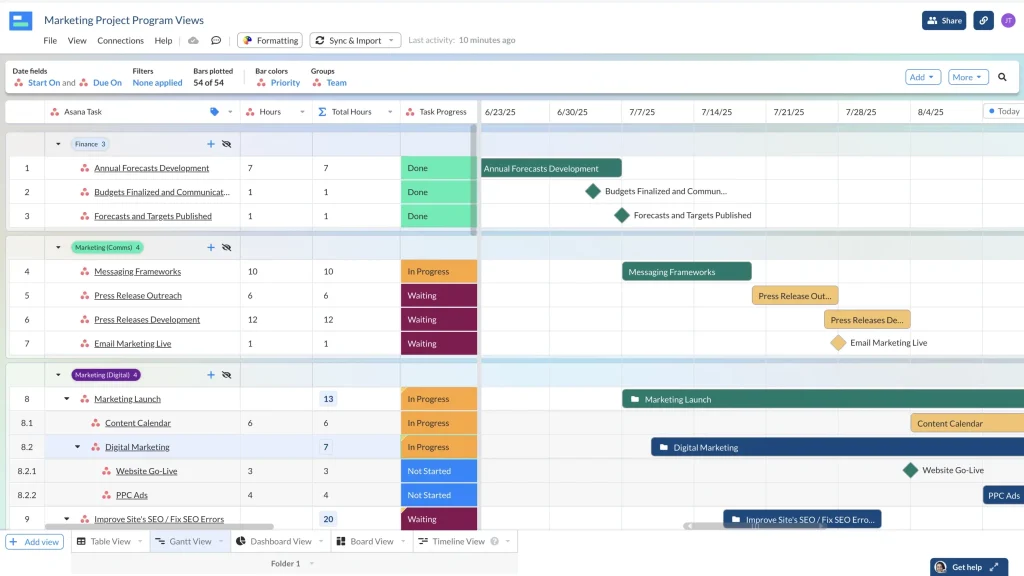
Task: Click the cloud icon in the top toolbar
Action: 192,39
